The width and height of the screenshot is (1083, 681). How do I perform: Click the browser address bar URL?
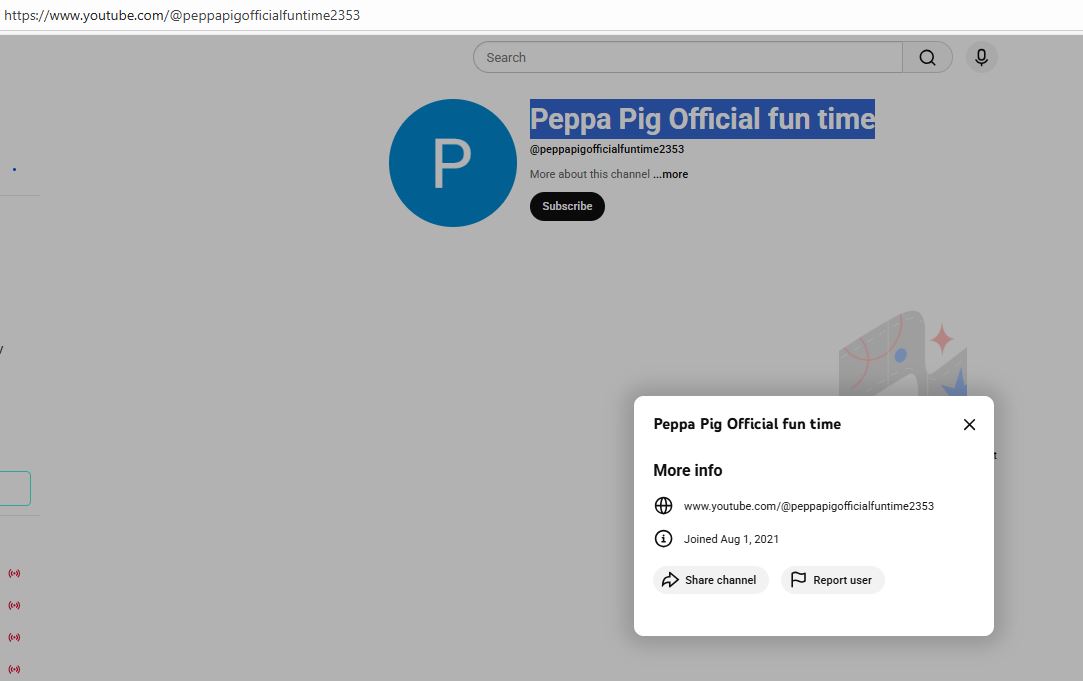pos(182,15)
